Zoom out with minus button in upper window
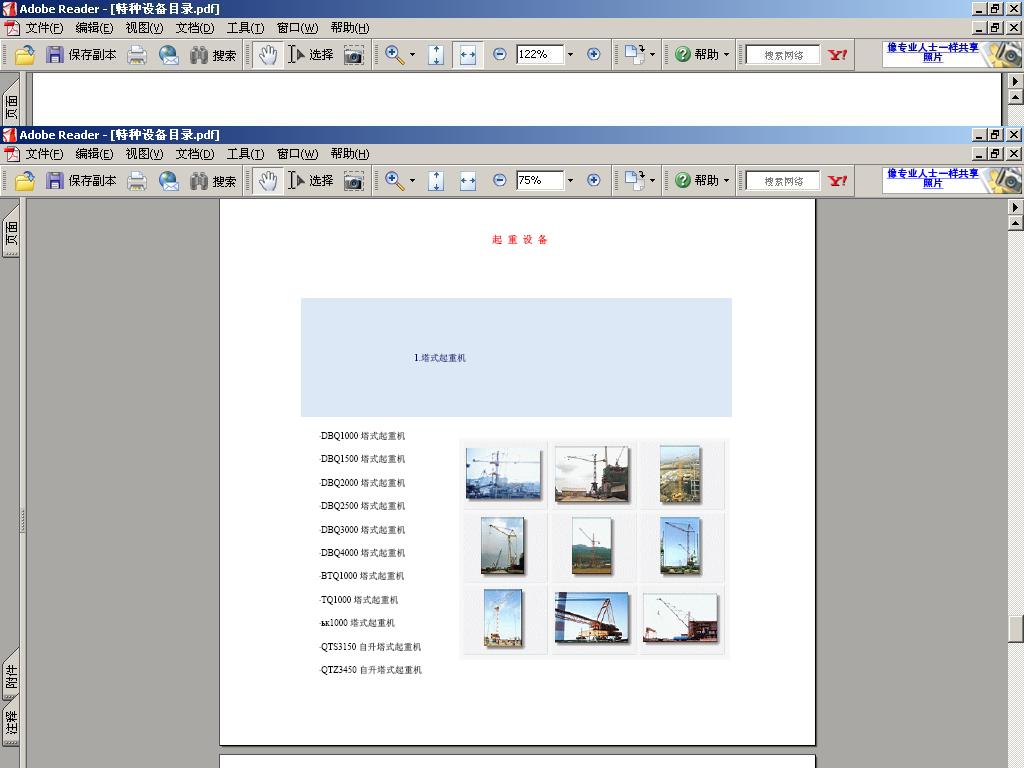The image size is (1024, 768). [x=500, y=54]
